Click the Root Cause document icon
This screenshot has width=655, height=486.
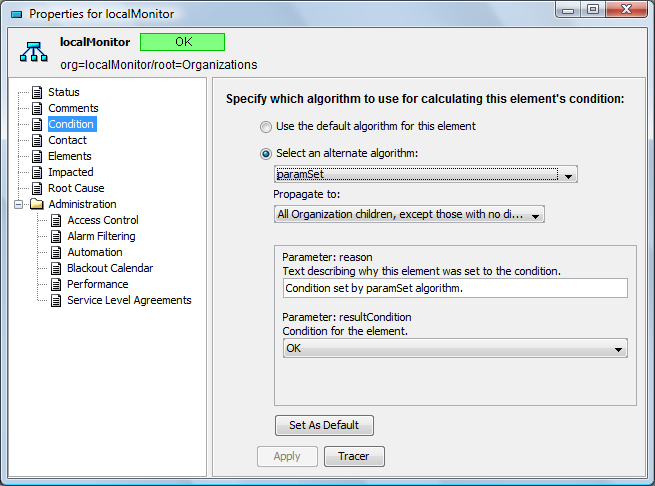point(37,188)
